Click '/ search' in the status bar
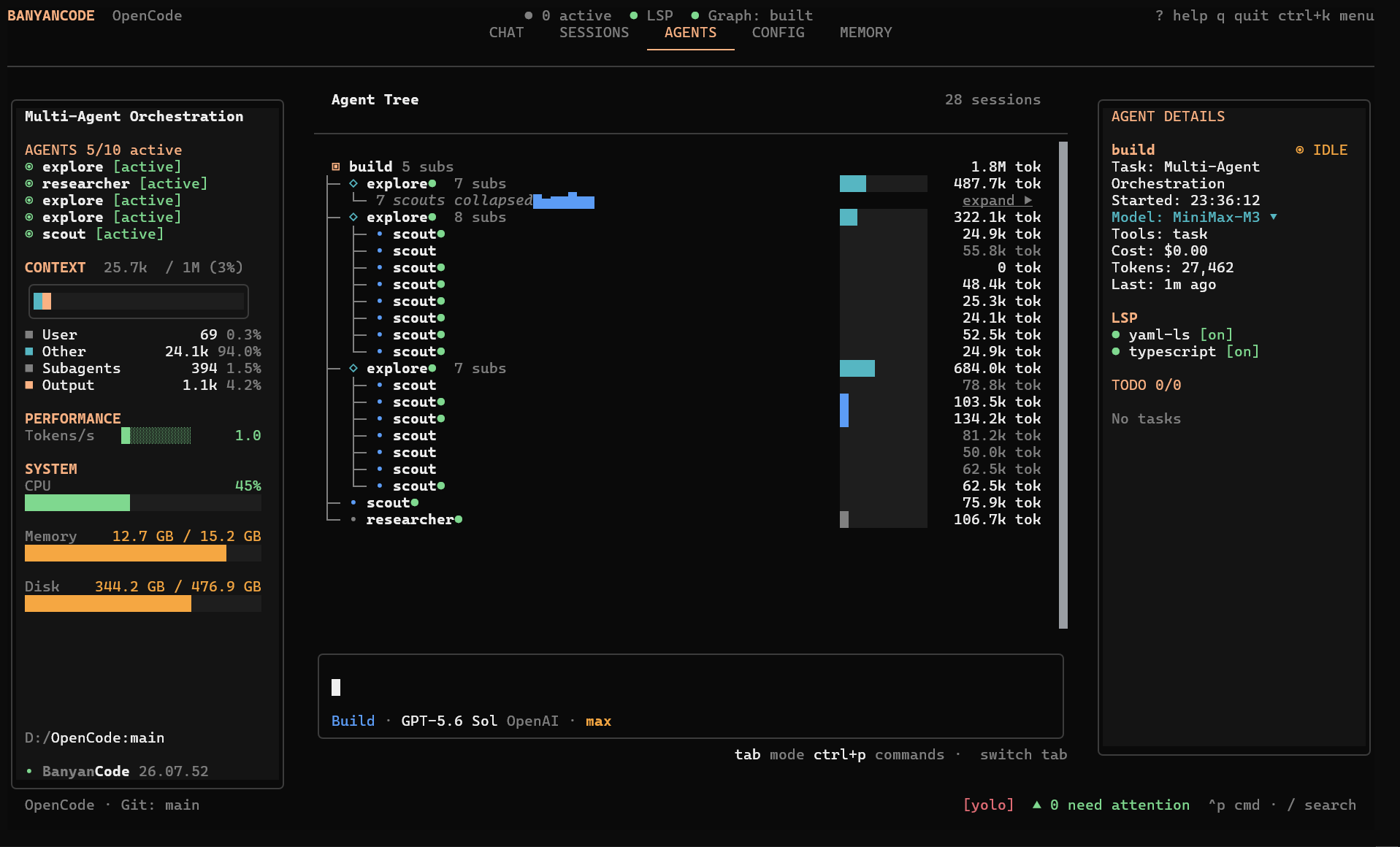The image size is (1400, 847). tap(1321, 805)
